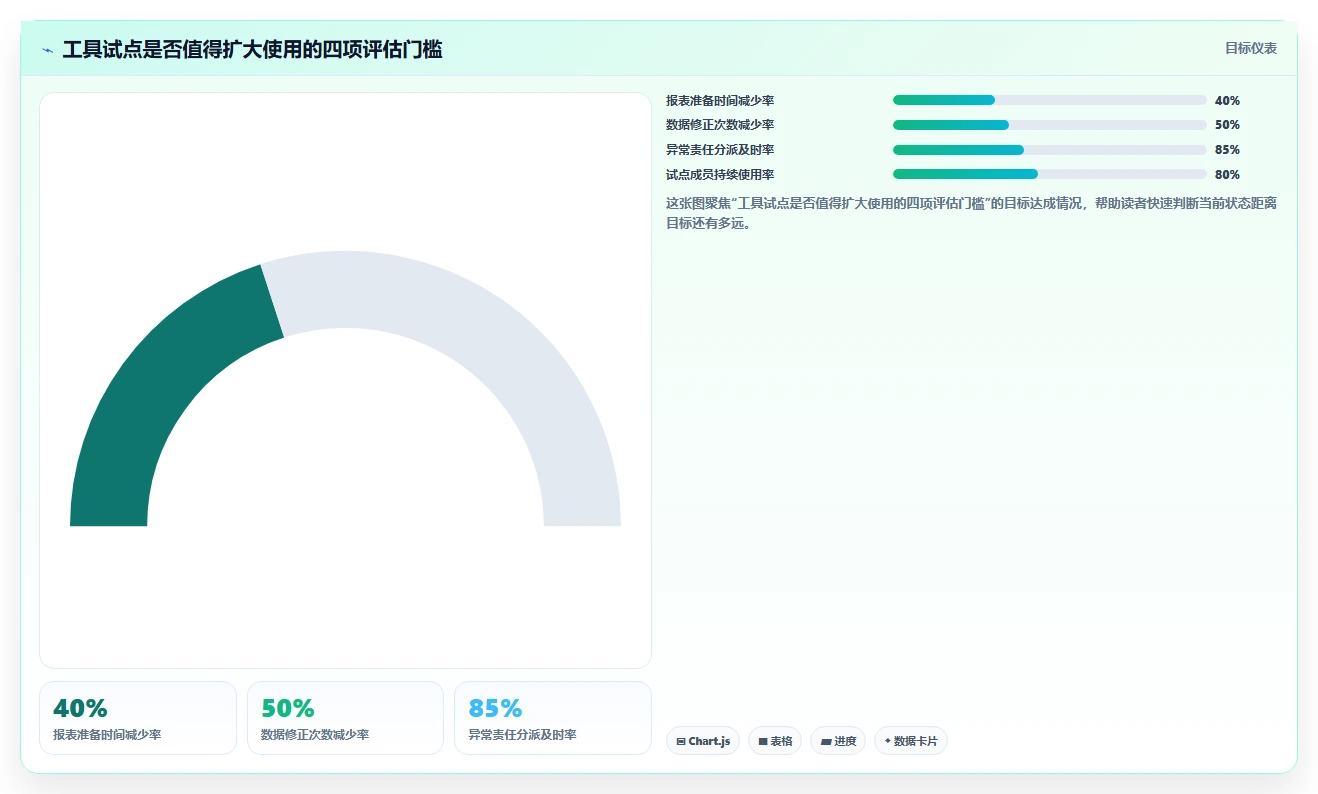Viewport: 1318px width, 794px height.
Task: Click the Chart.js tag chip
Action: [703, 741]
